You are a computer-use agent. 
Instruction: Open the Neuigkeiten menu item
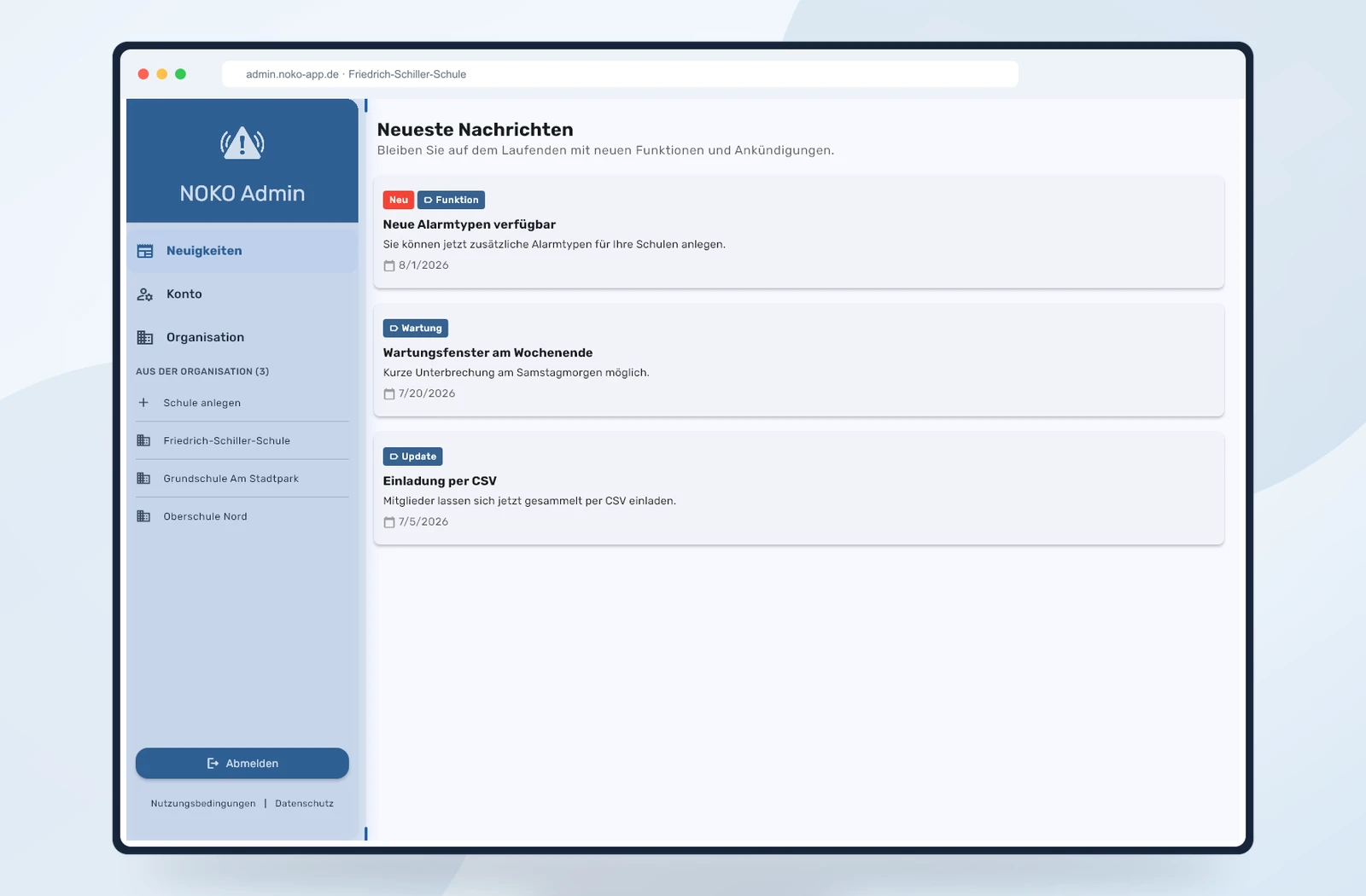tap(242, 251)
